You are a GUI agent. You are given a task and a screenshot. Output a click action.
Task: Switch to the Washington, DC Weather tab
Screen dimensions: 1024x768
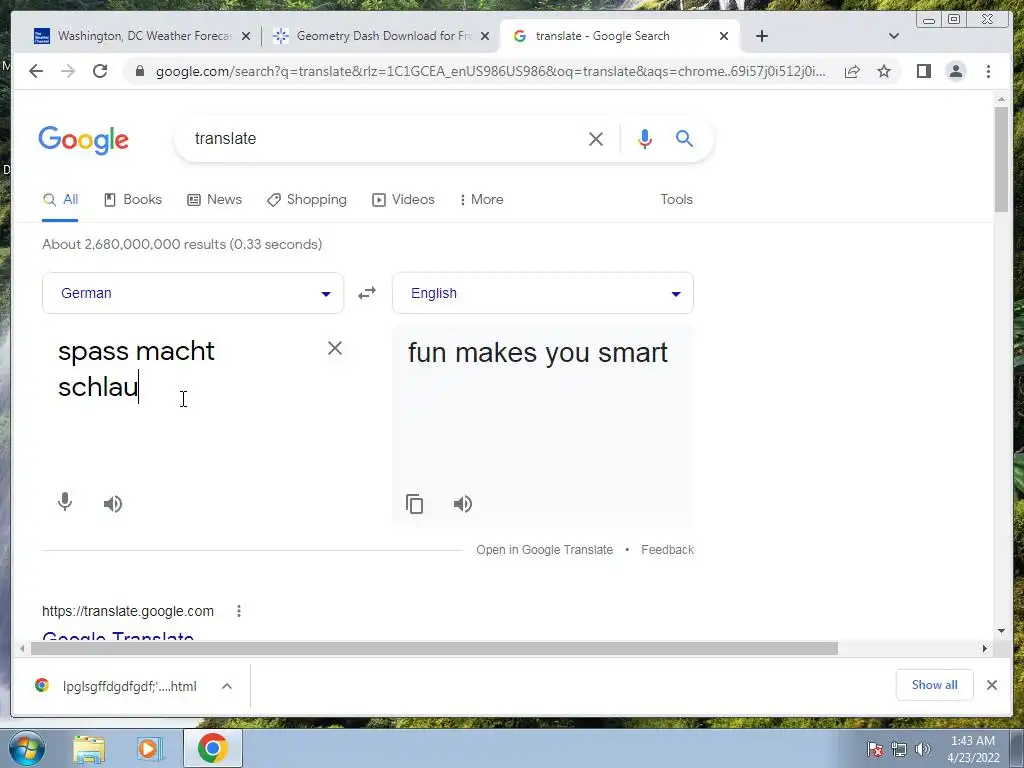pyautogui.click(x=133, y=36)
